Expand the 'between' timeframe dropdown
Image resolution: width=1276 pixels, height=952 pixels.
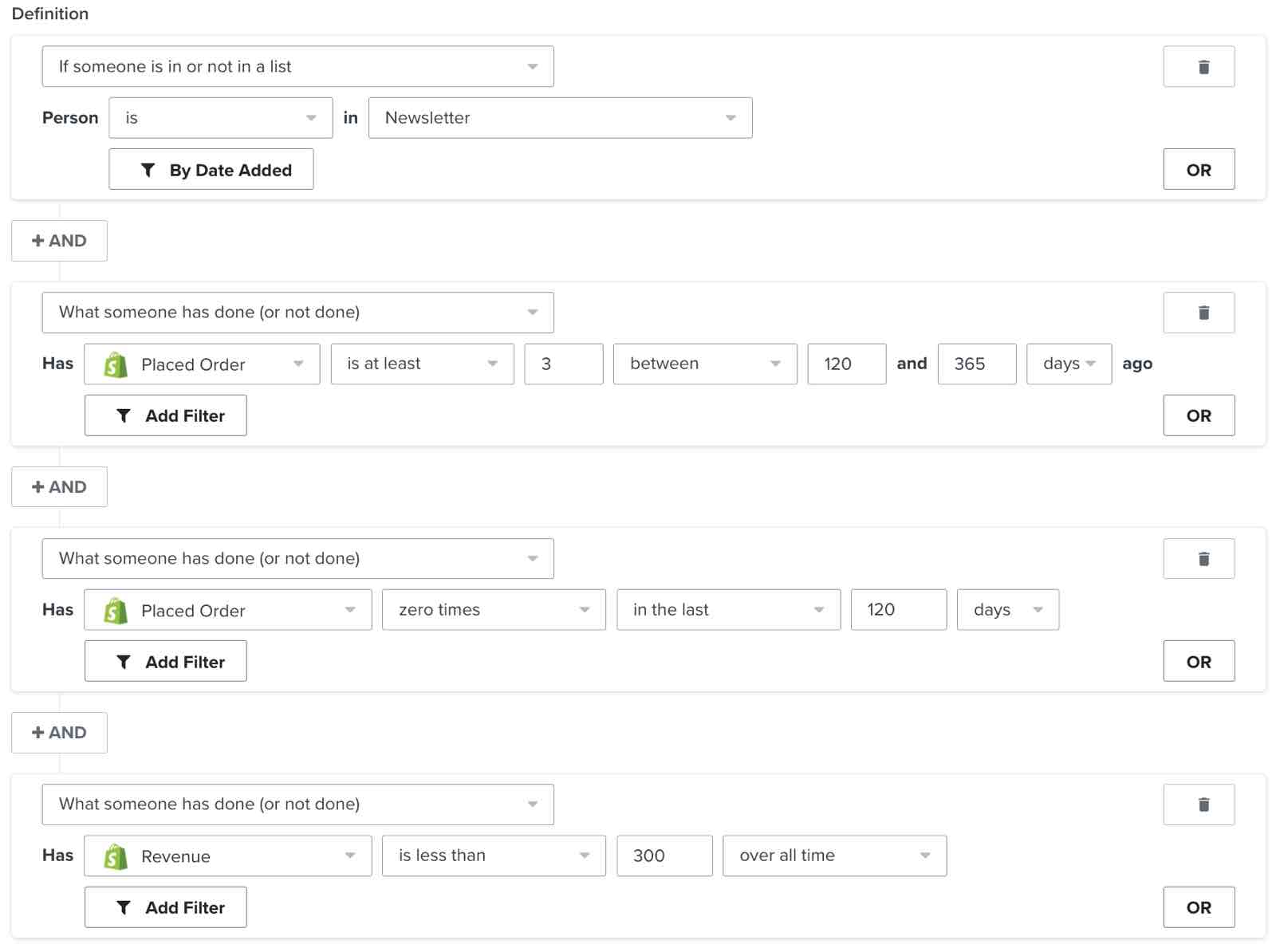[704, 364]
